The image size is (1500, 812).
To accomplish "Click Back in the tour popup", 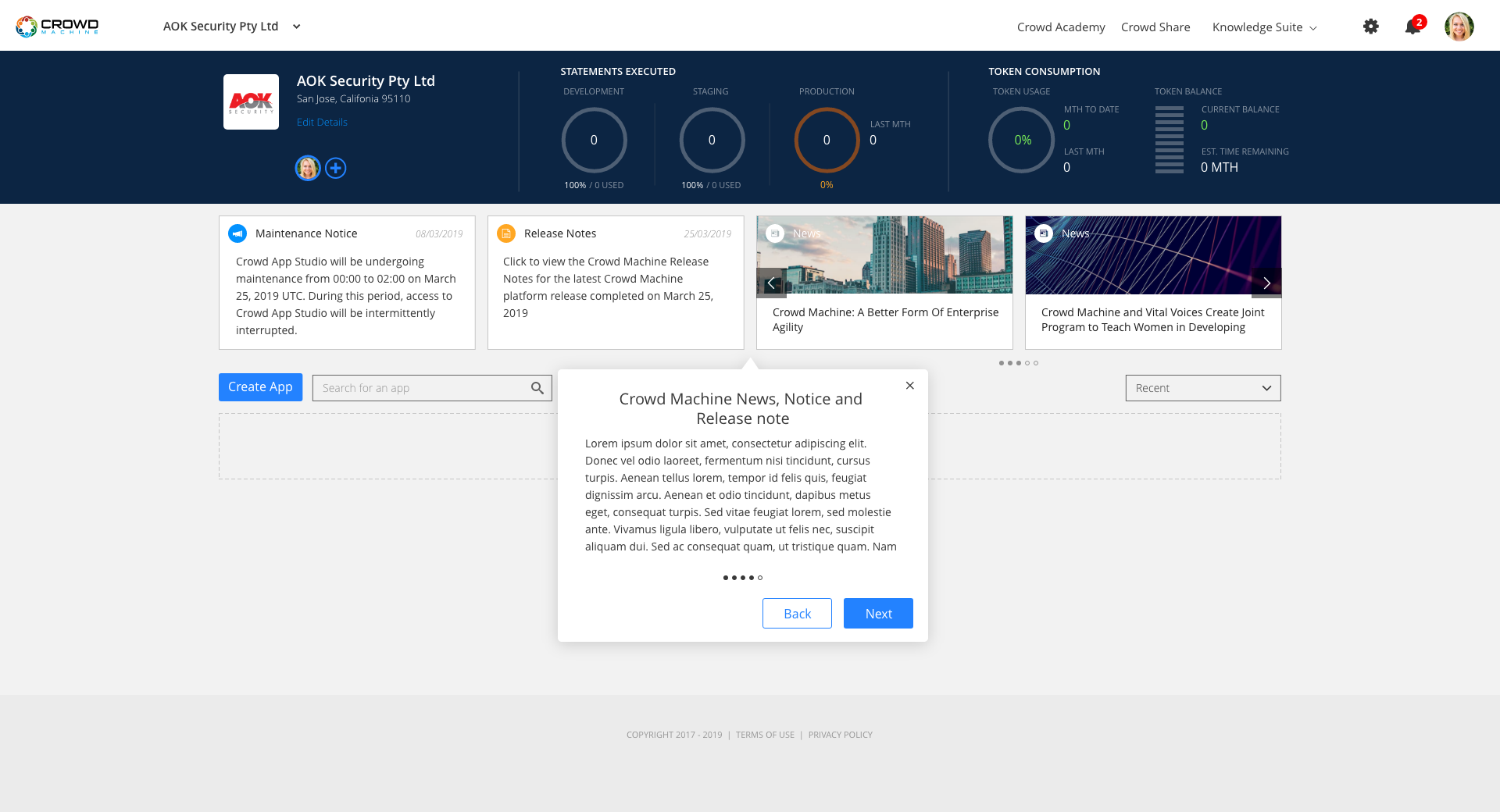I will pos(797,614).
